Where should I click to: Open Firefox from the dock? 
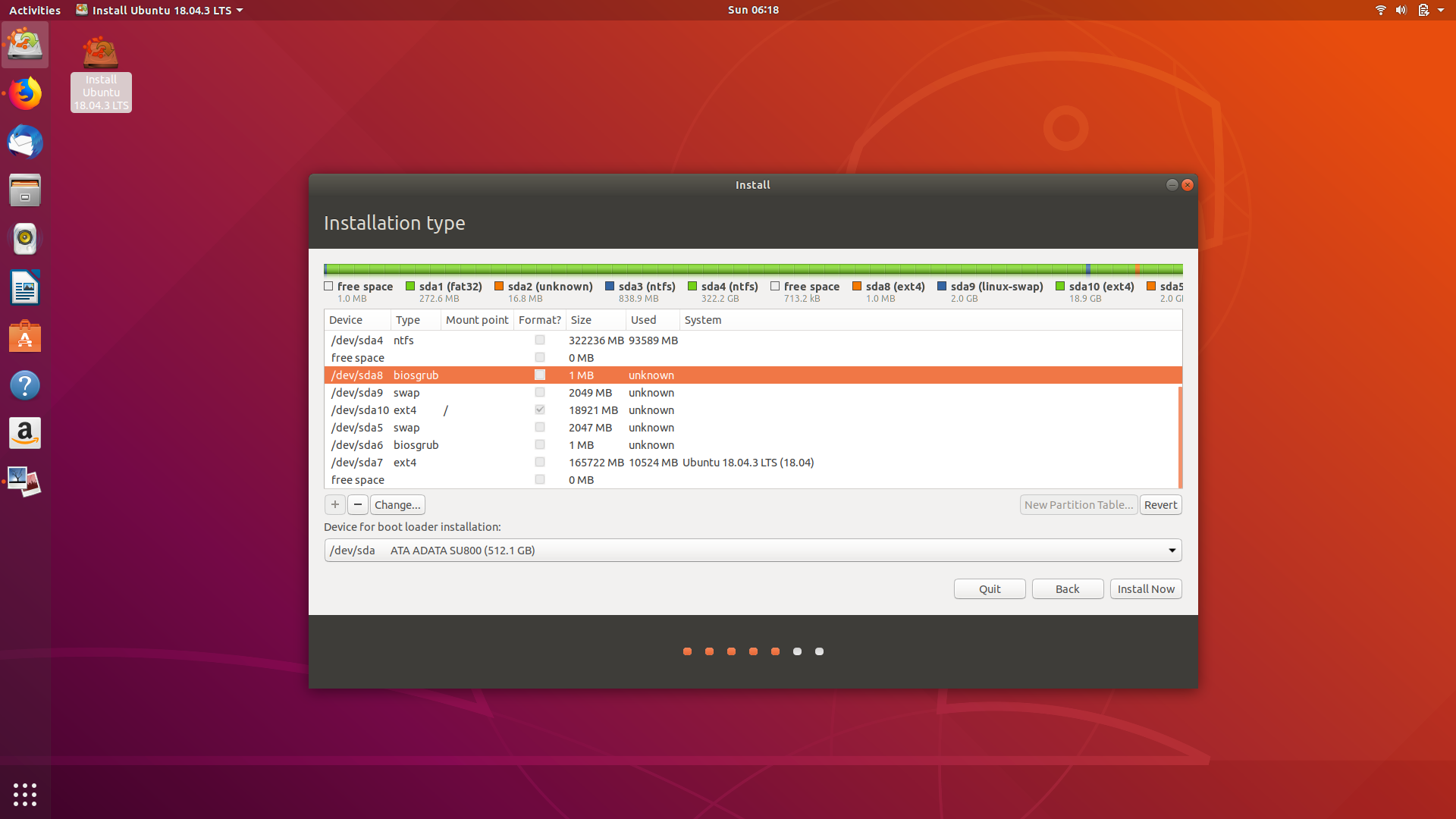click(x=25, y=93)
